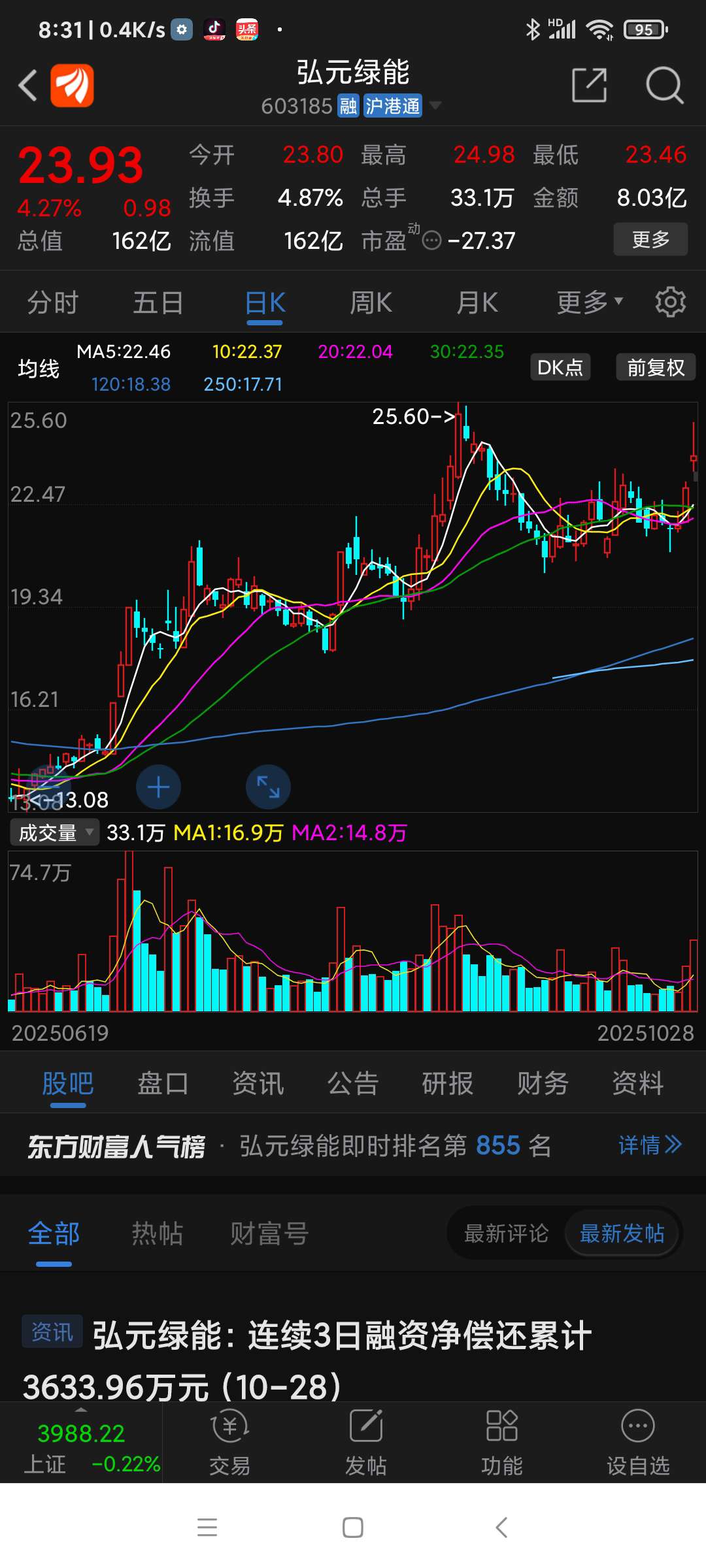
Task: Open the 成交量 indicator dropdown
Action: pyautogui.click(x=55, y=832)
